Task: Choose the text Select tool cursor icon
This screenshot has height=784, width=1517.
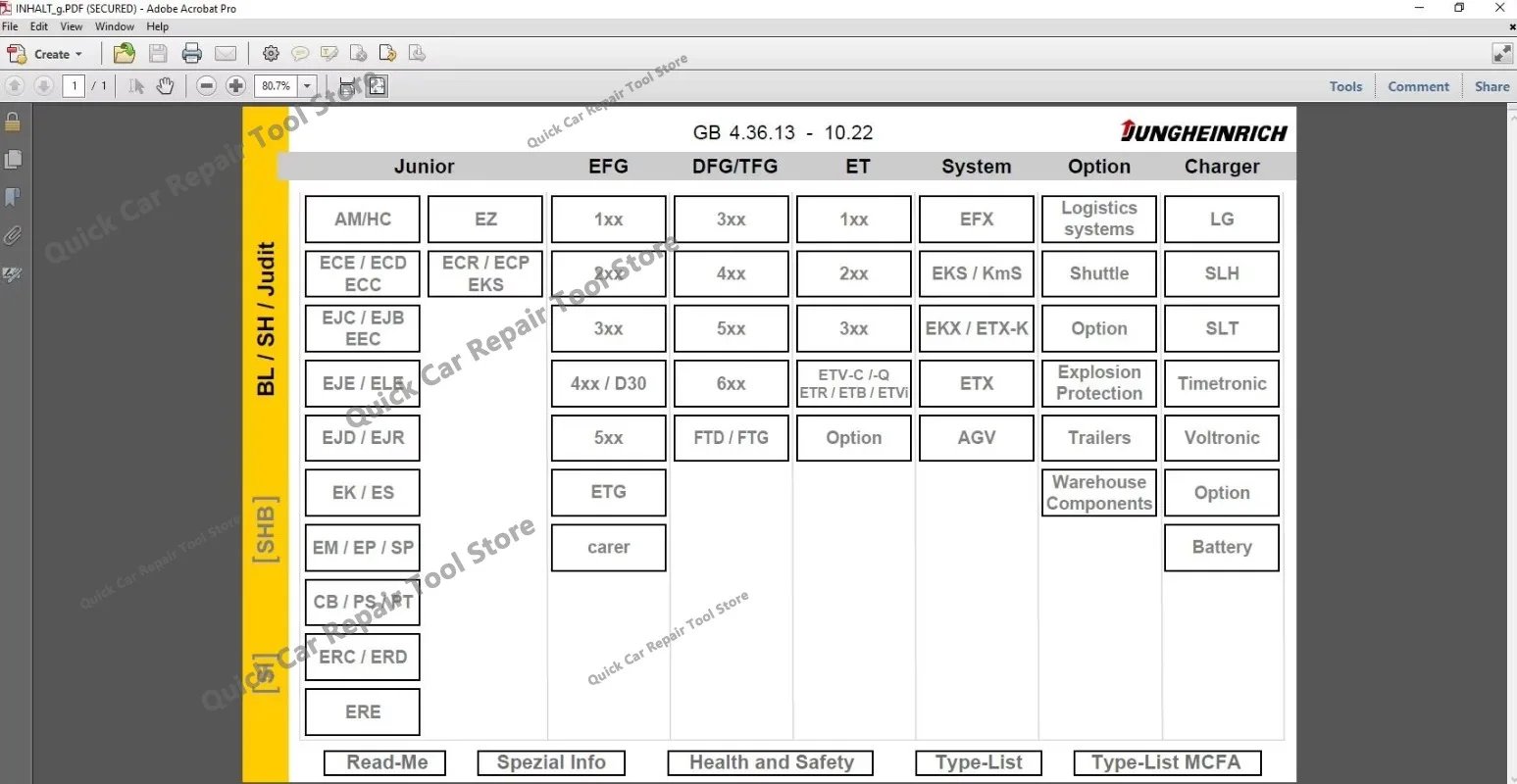Action: (x=136, y=86)
